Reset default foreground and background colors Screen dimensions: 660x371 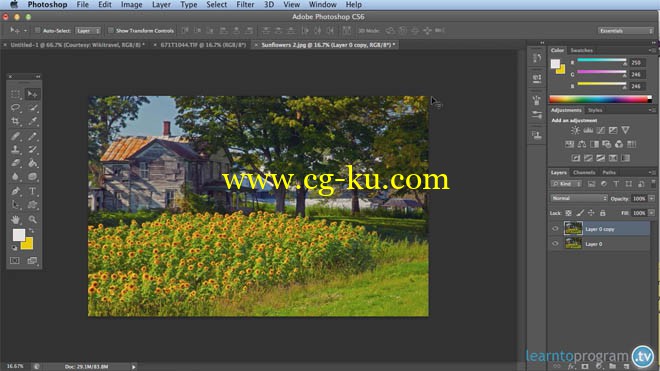15,248
